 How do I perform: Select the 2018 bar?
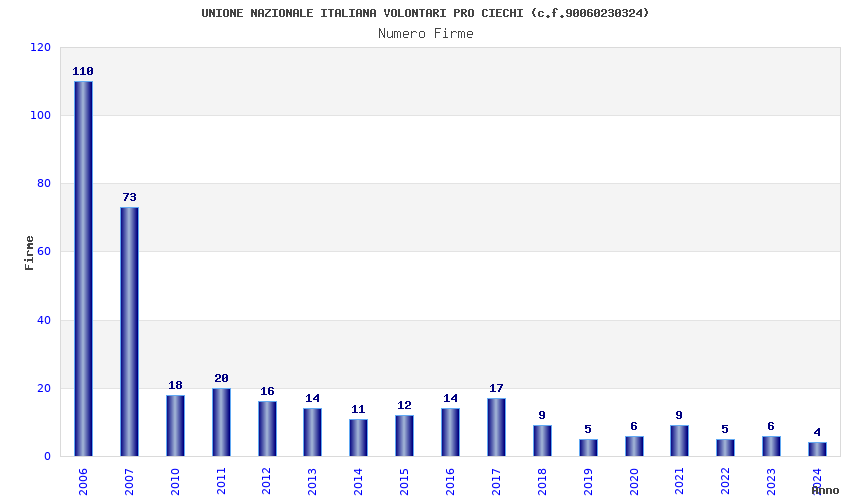click(542, 441)
